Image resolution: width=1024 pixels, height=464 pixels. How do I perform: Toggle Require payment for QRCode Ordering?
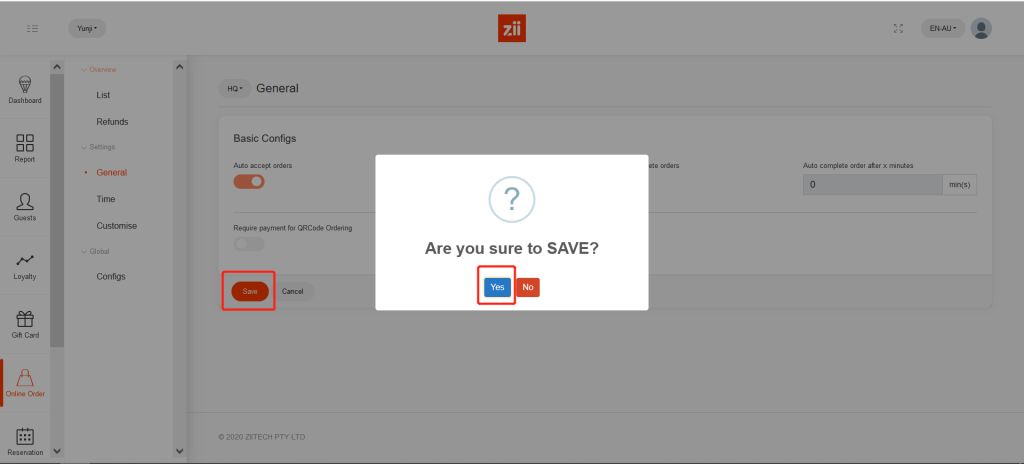pyautogui.click(x=249, y=243)
